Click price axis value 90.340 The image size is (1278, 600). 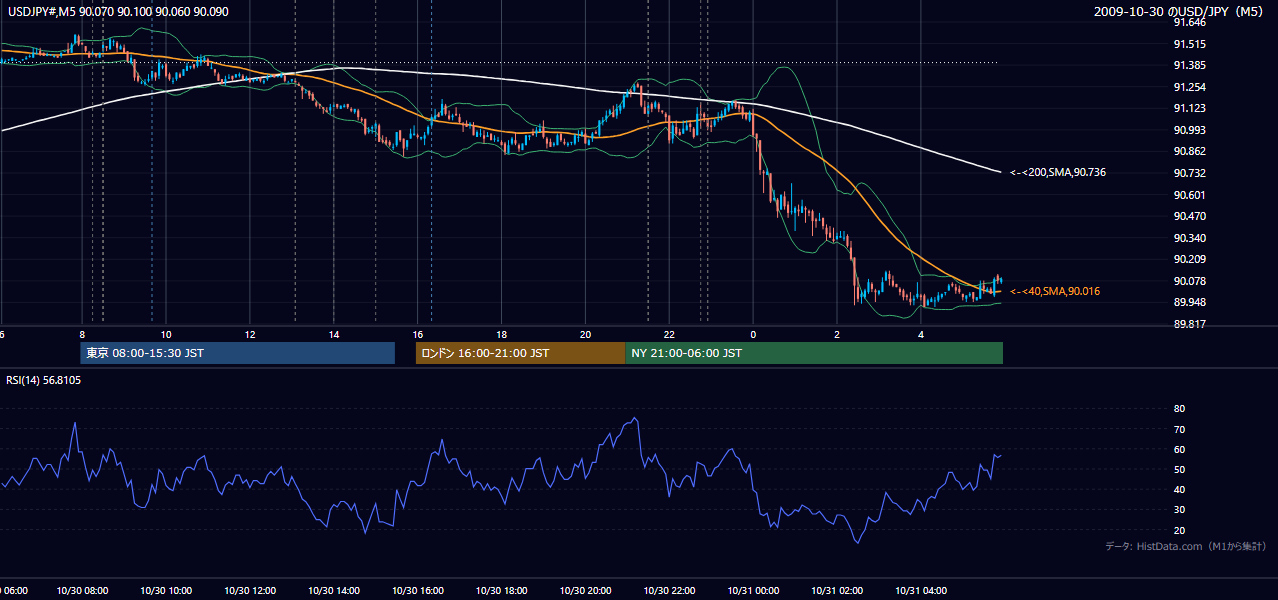(x=1189, y=238)
